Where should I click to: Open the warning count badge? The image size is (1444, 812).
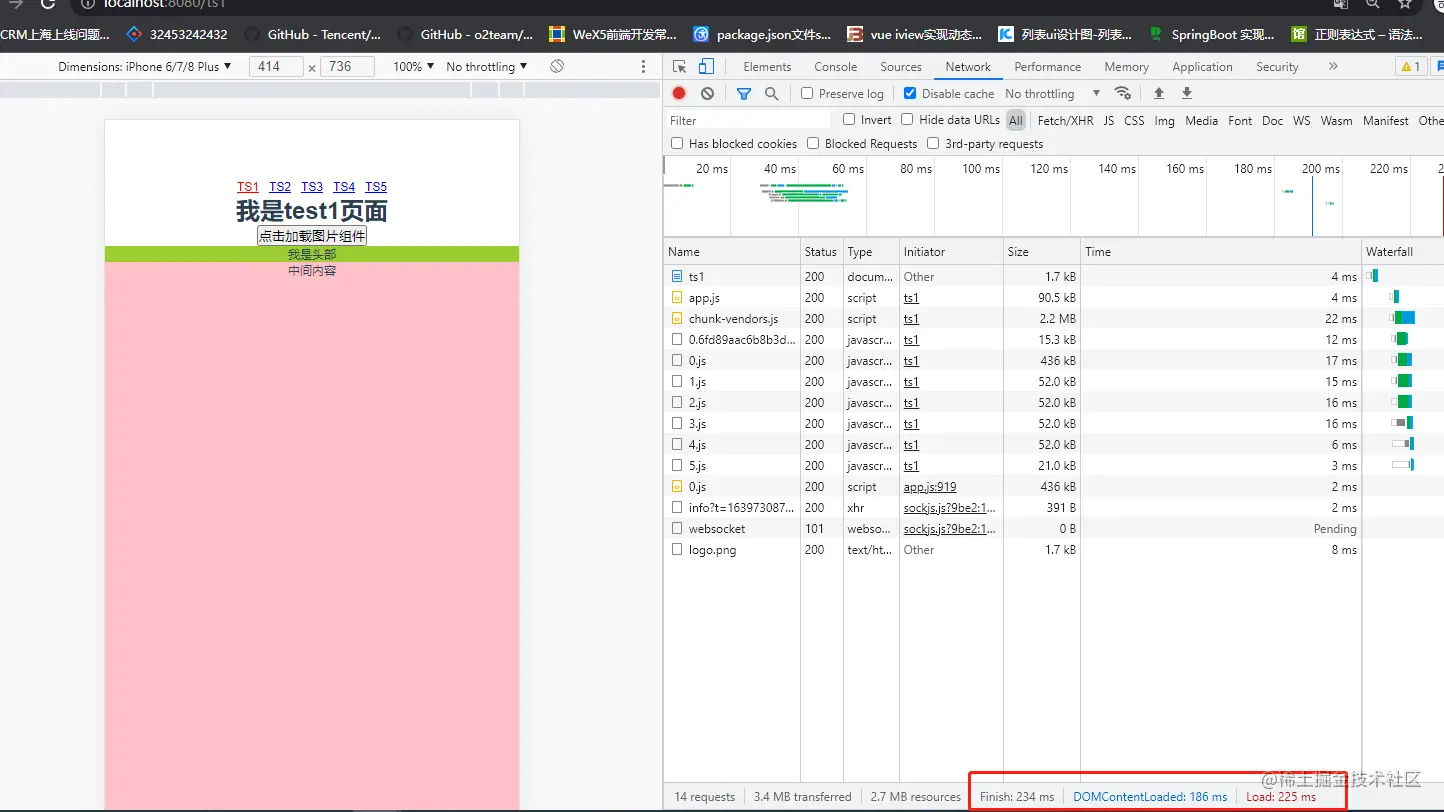[x=1410, y=67]
